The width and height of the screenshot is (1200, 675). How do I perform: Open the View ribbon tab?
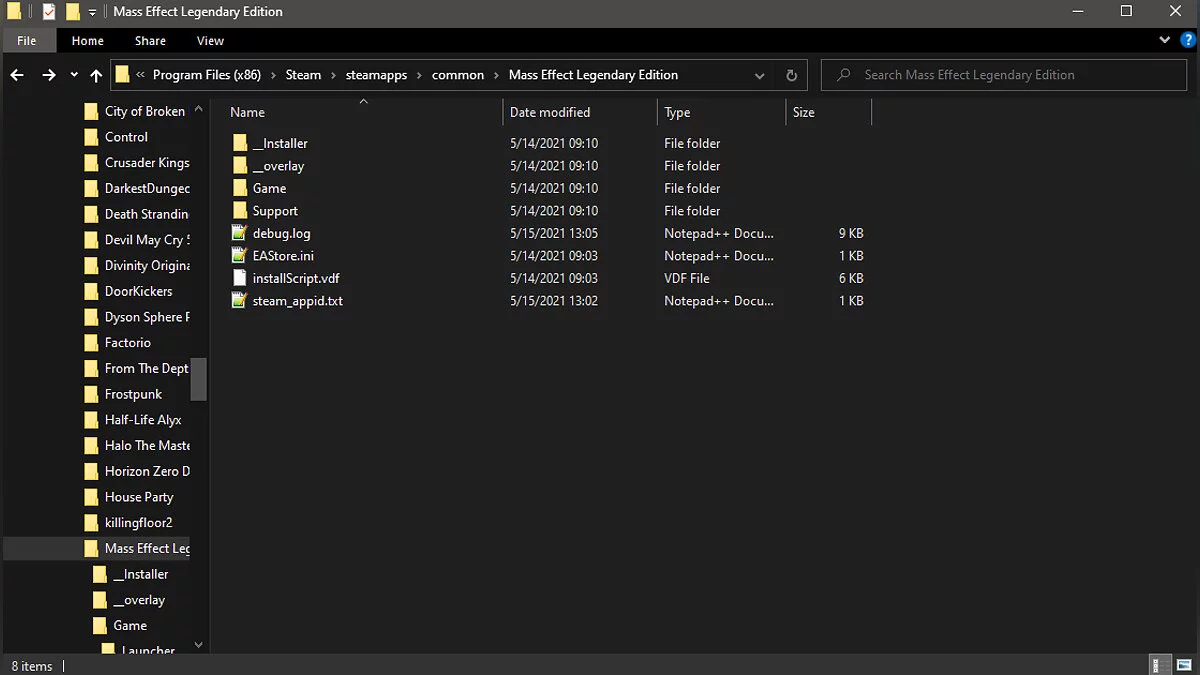[x=210, y=41]
